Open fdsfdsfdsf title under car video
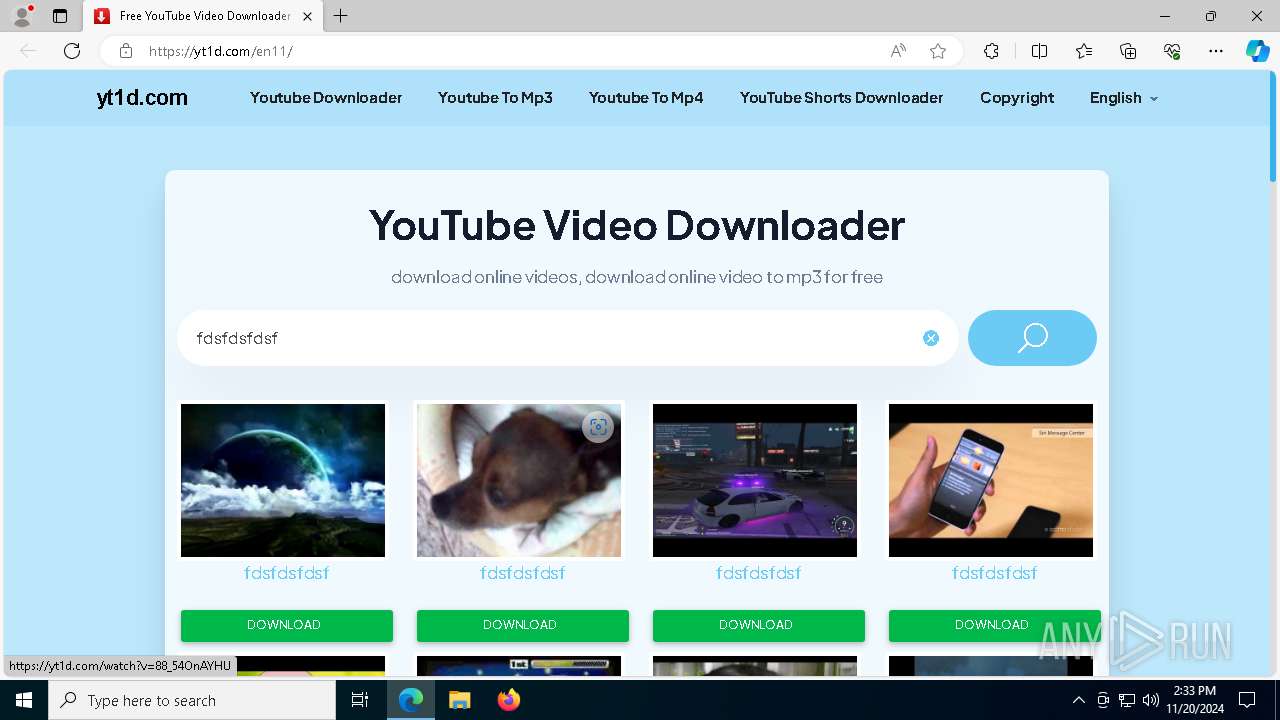1280x720 pixels. tap(758, 573)
